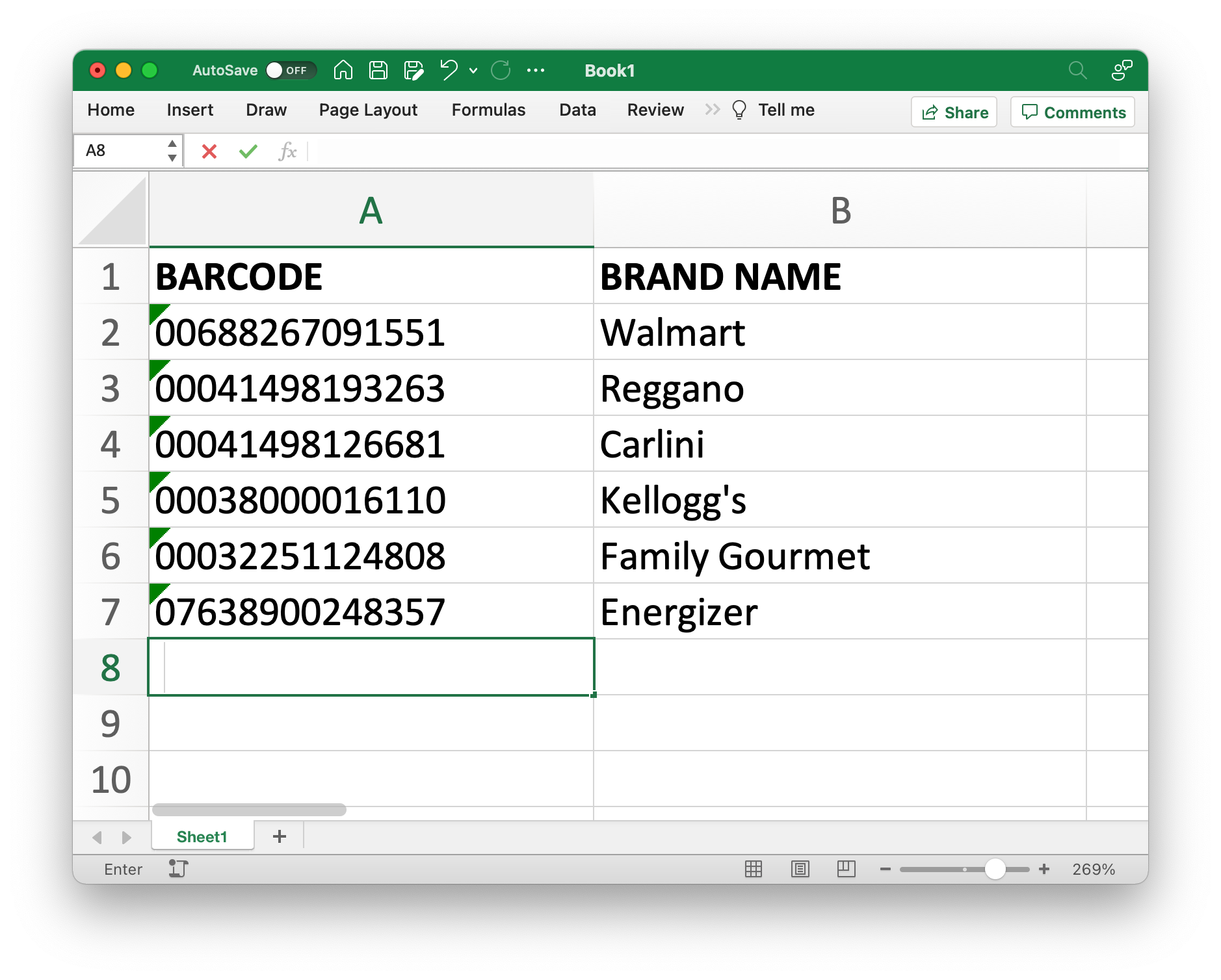Image resolution: width=1221 pixels, height=980 pixels.
Task: Click the BRAND NAME header cell
Action: pos(840,276)
